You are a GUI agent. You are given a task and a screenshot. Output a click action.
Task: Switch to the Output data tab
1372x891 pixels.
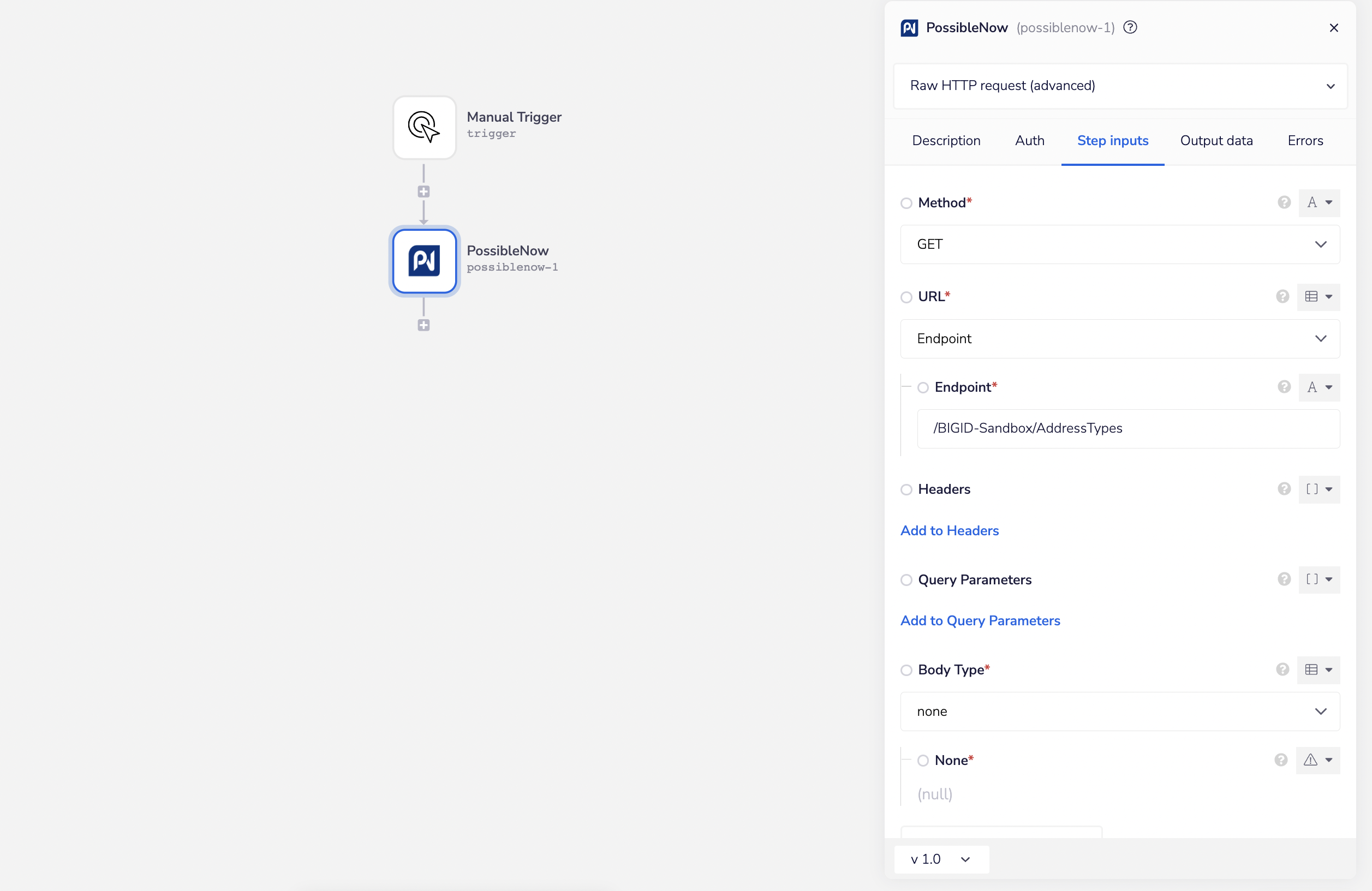coord(1216,141)
